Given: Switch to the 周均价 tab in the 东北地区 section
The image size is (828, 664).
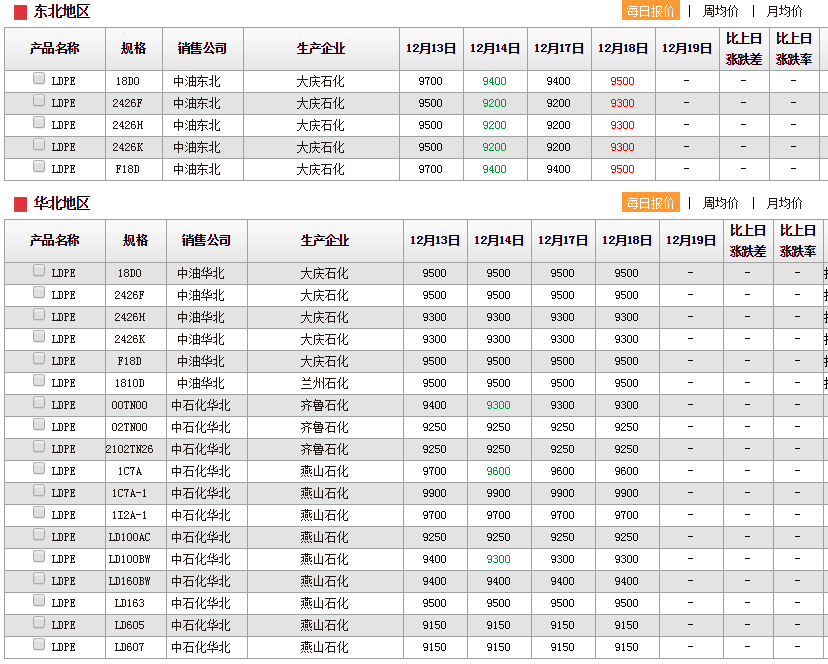Looking at the screenshot, I should (x=720, y=11).
